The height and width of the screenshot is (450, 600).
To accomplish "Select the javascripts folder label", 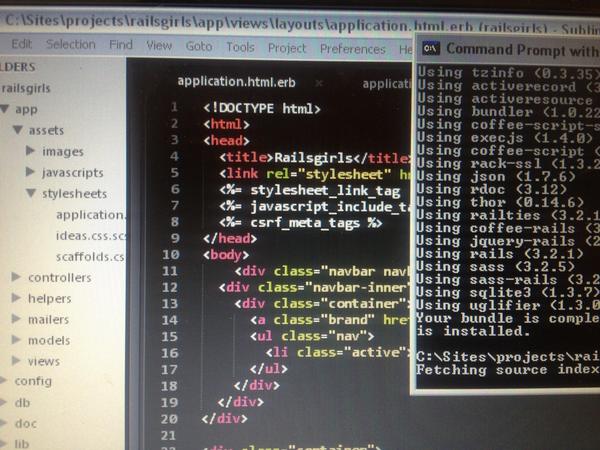I will click(73, 173).
